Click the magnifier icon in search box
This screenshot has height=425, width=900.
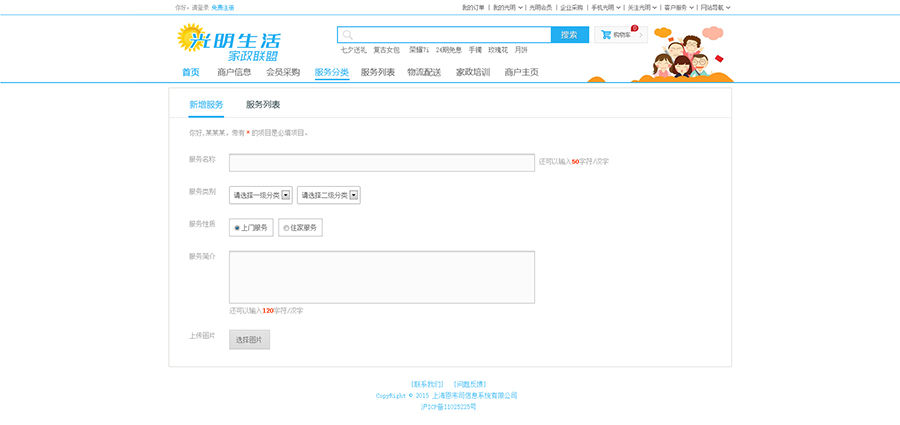click(x=348, y=35)
